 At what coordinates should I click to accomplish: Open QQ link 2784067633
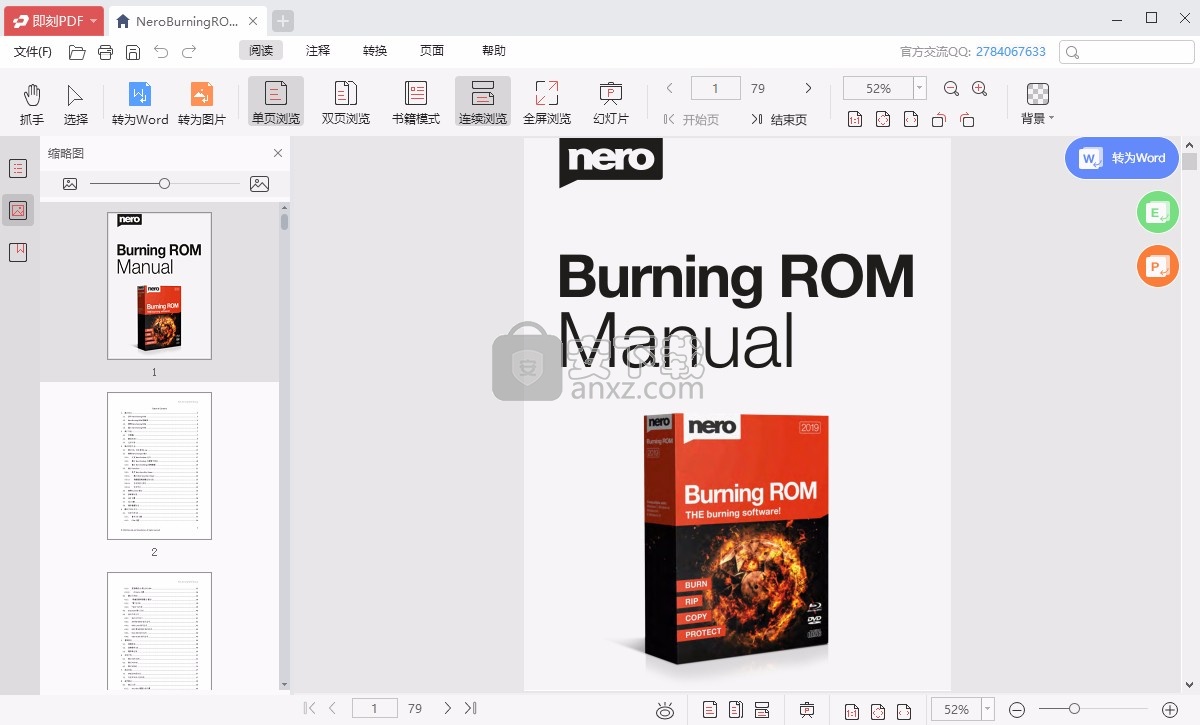pyautogui.click(x=1011, y=52)
